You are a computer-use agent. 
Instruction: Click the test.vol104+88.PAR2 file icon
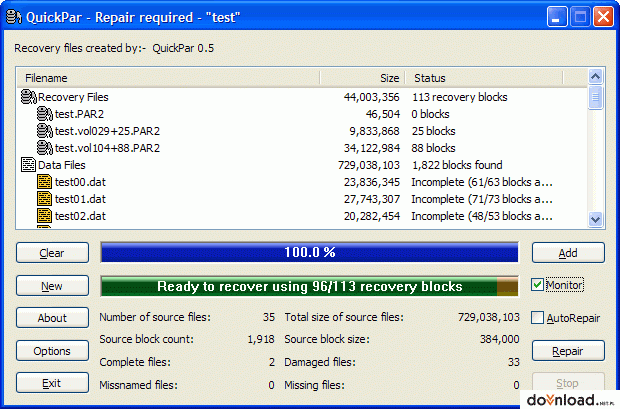tap(45, 148)
